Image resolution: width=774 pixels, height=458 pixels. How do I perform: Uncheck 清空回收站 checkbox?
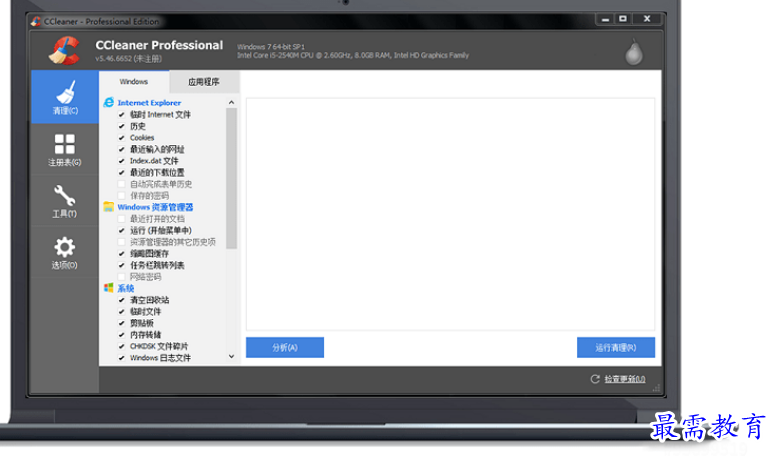[121, 300]
